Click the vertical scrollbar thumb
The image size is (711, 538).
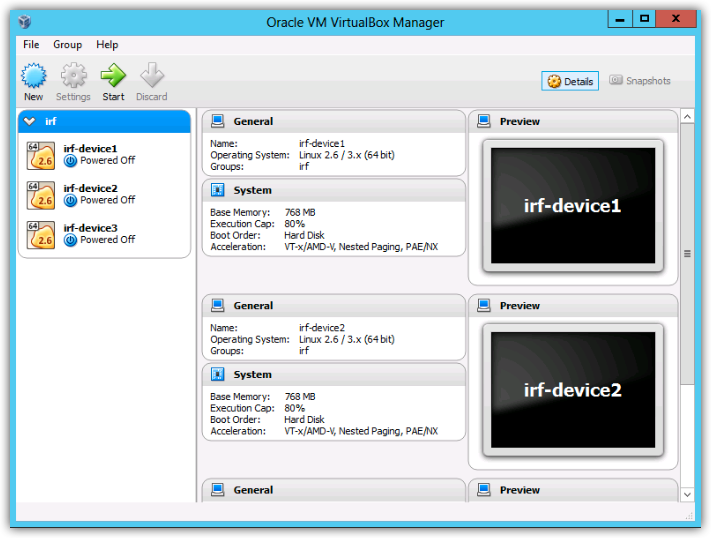[x=687, y=254]
